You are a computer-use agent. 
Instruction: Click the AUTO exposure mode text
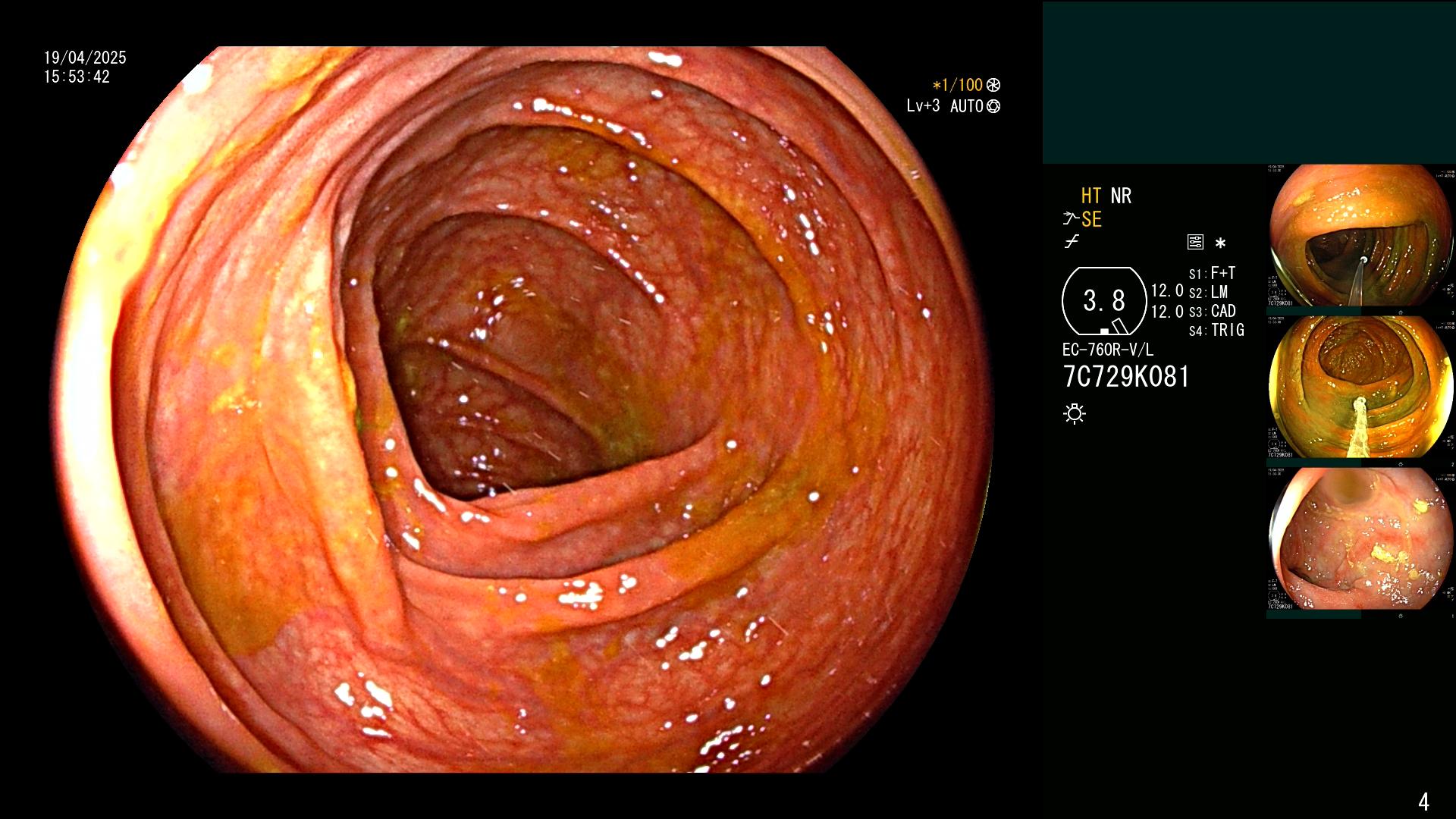pyautogui.click(x=967, y=106)
